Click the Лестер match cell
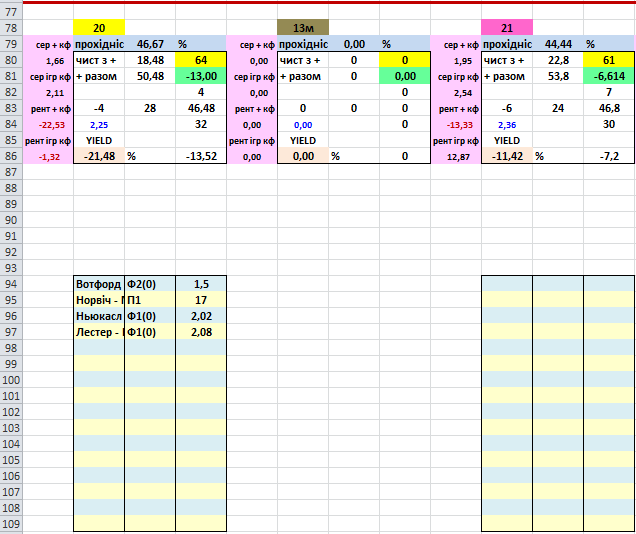Viewport: 636px width, 534px height. click(99, 332)
